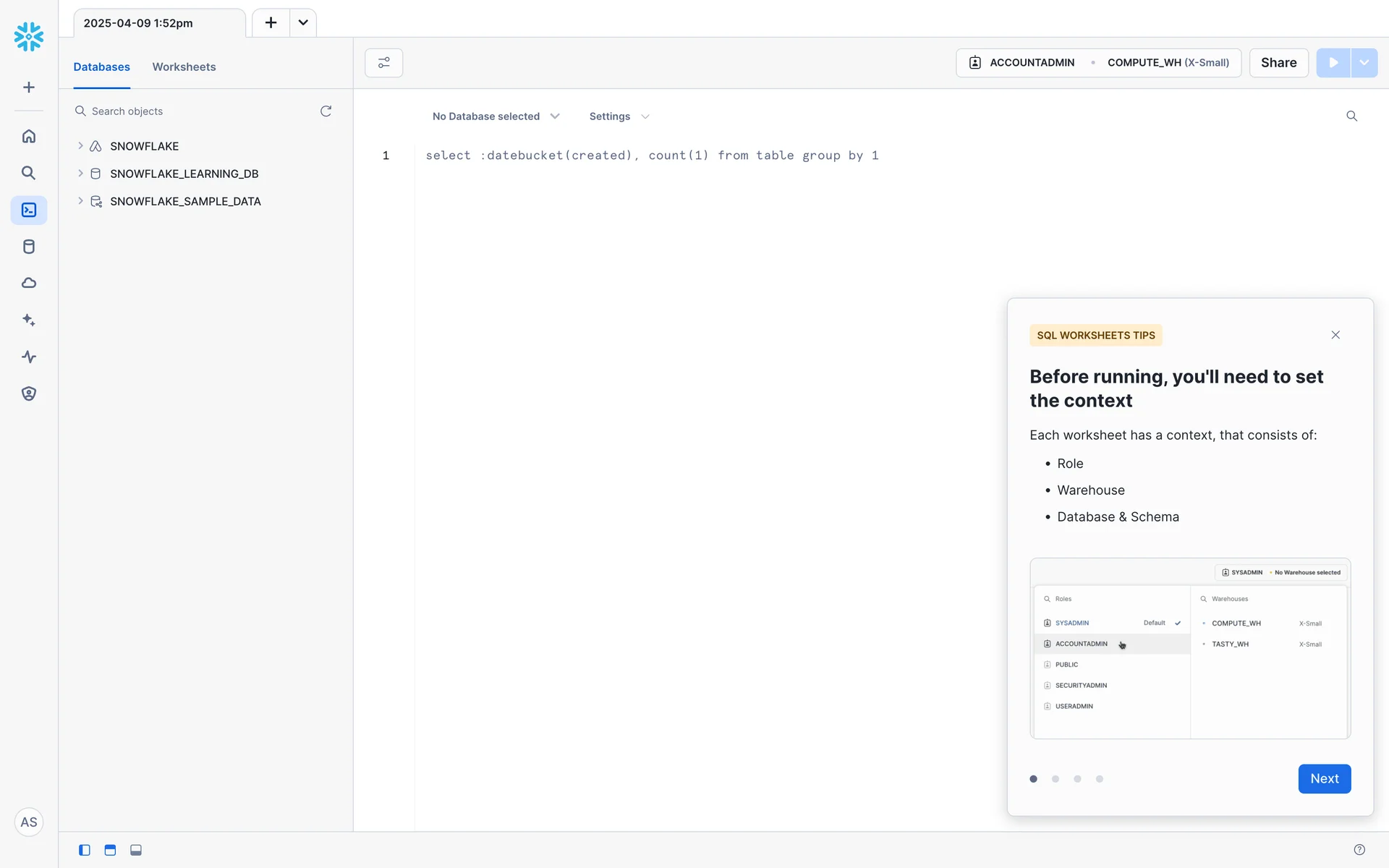The width and height of the screenshot is (1389, 868).
Task: Click the Projects terminal icon in sidebar
Action: coord(29,210)
